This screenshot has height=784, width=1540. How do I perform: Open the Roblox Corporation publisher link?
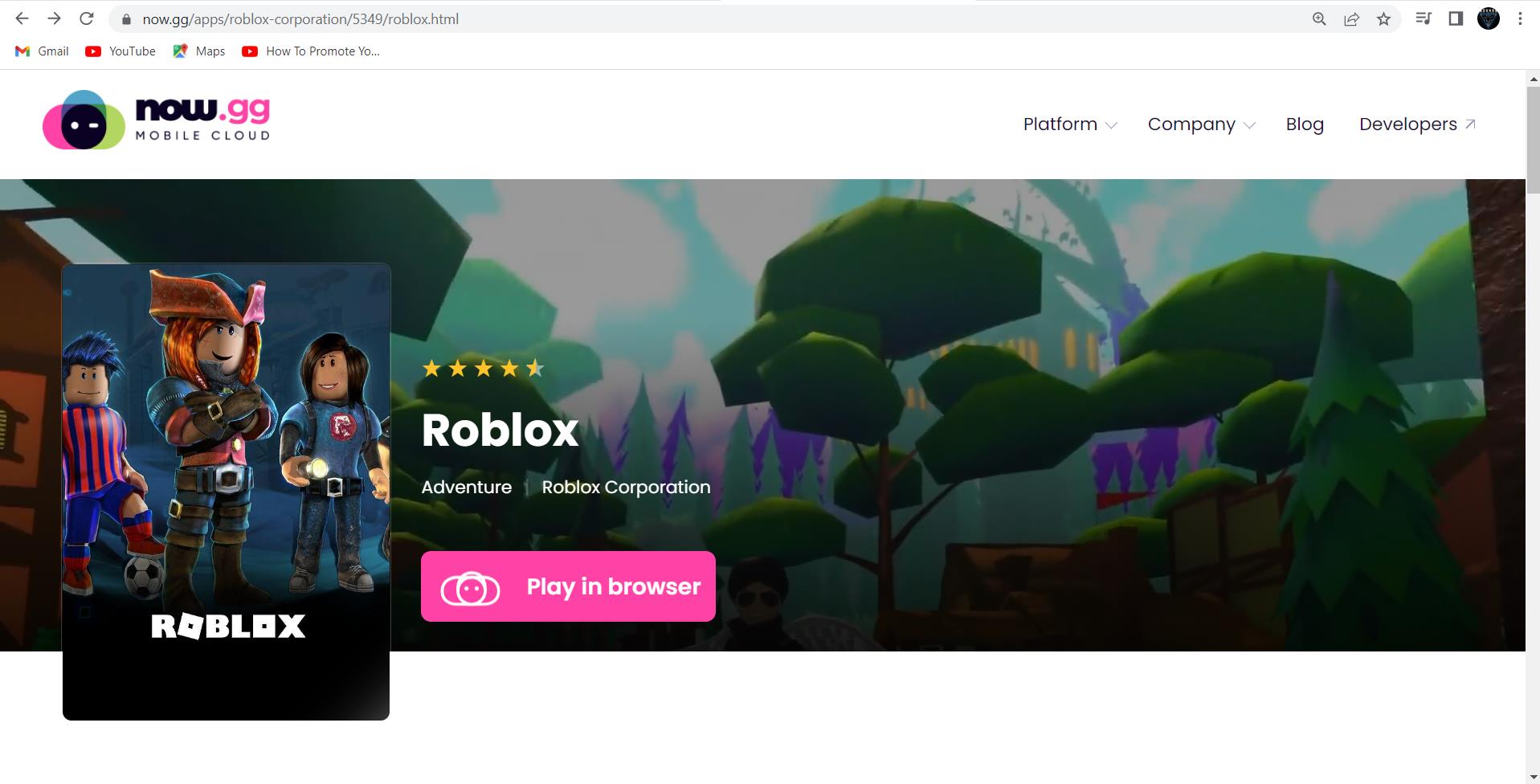point(626,488)
